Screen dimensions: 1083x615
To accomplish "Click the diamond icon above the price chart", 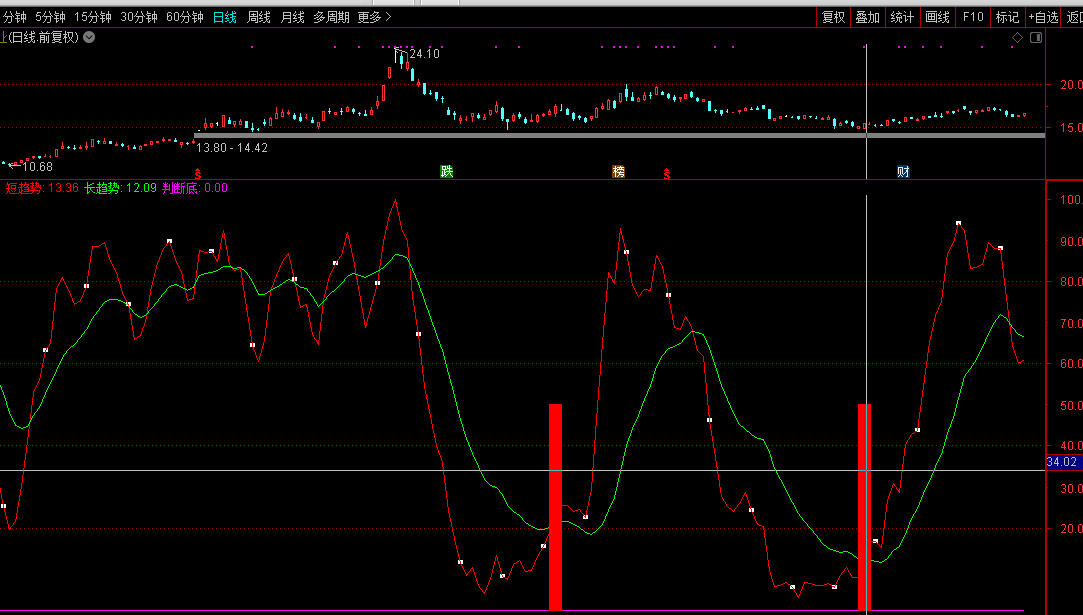I will [1017, 37].
